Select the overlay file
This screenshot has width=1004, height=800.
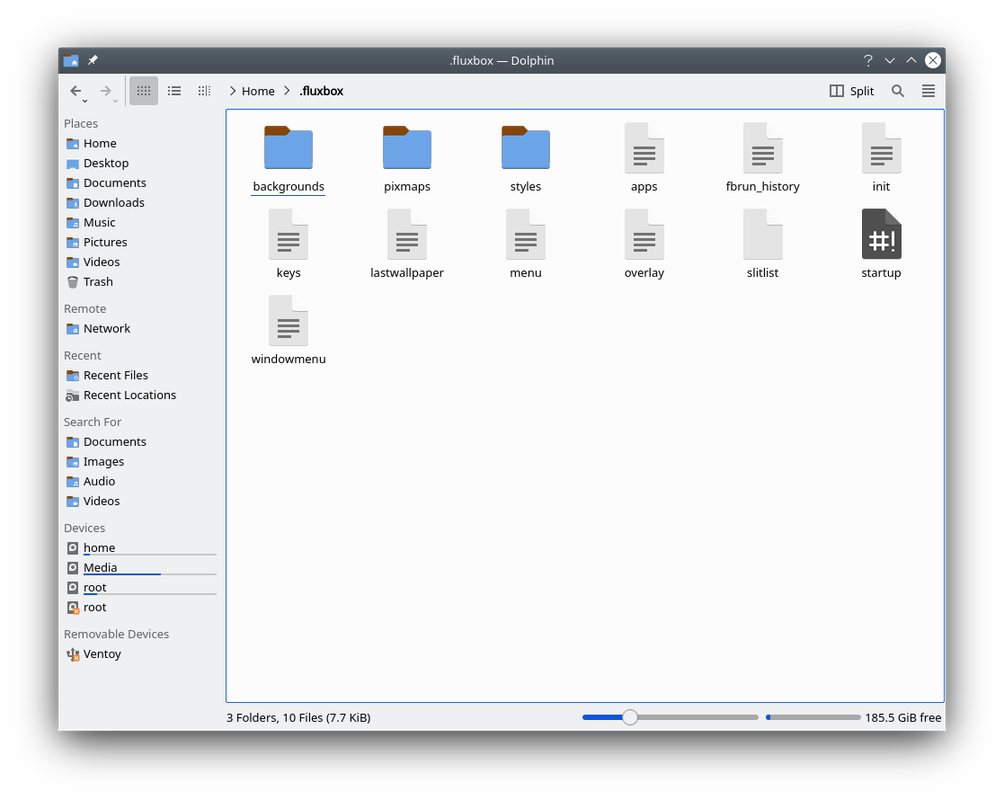(644, 244)
